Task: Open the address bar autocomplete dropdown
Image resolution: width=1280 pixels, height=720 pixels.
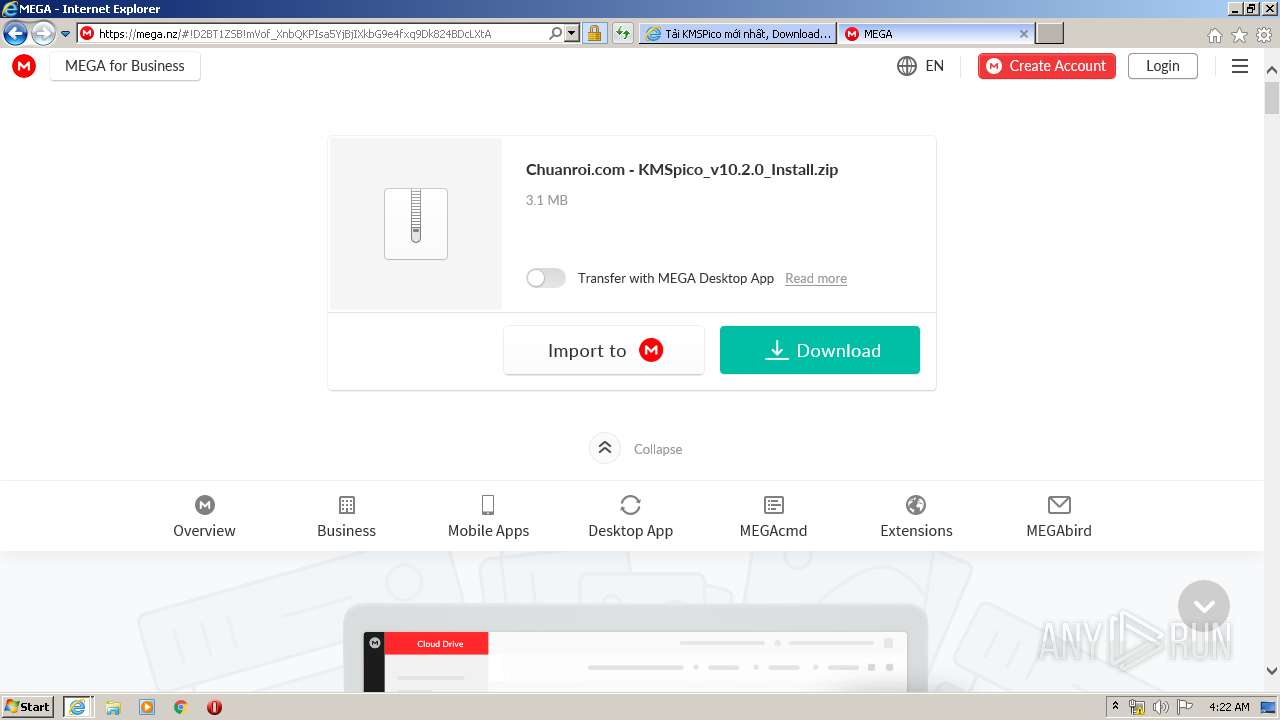Action: pyautogui.click(x=572, y=33)
